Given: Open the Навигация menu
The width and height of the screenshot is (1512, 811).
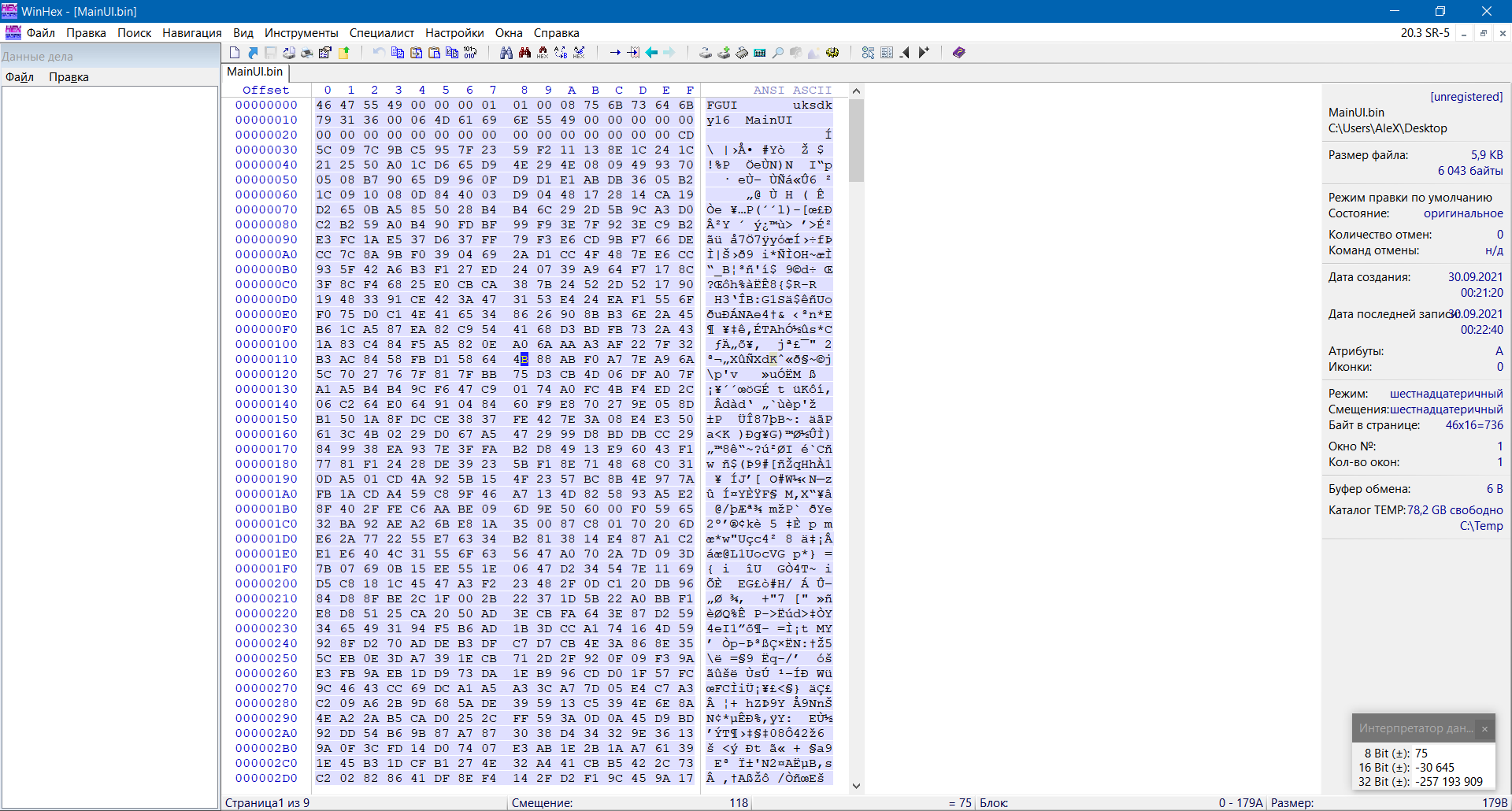Looking at the screenshot, I should tap(191, 33).
